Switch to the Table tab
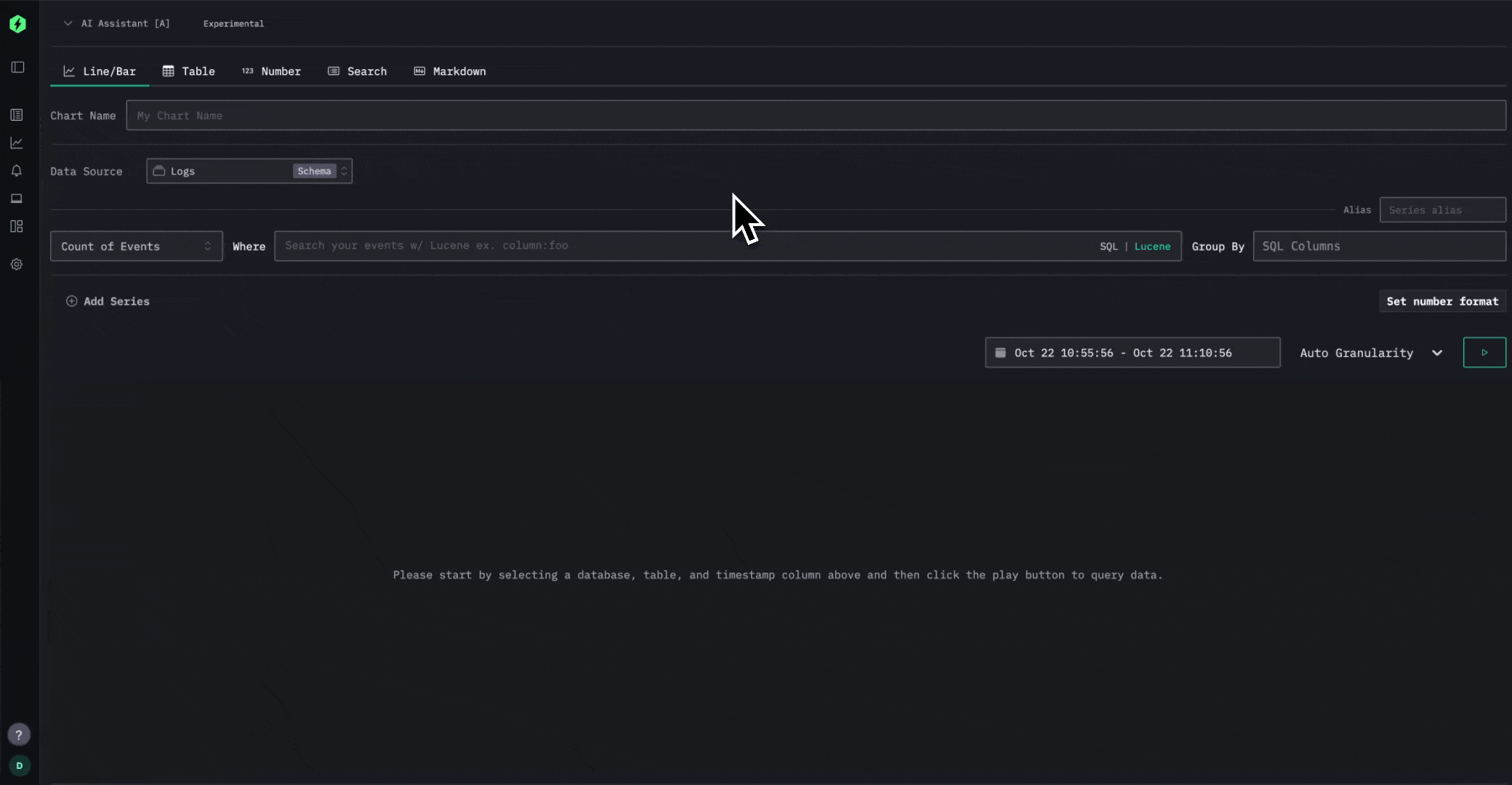Screen dimensions: 1512x785 [x=188, y=71]
